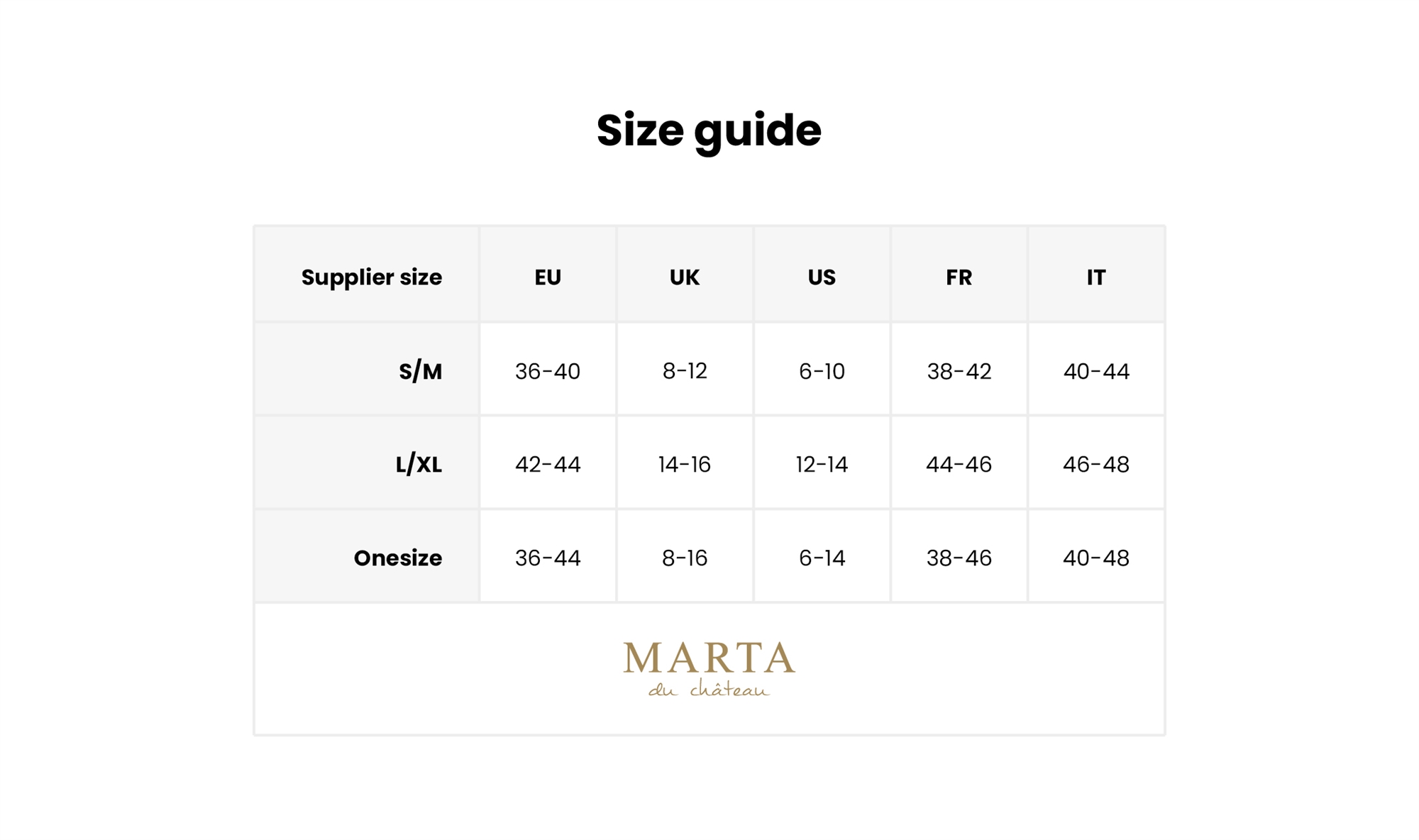The width and height of the screenshot is (1419, 840).
Task: Click the Marta du château logo
Action: click(709, 668)
